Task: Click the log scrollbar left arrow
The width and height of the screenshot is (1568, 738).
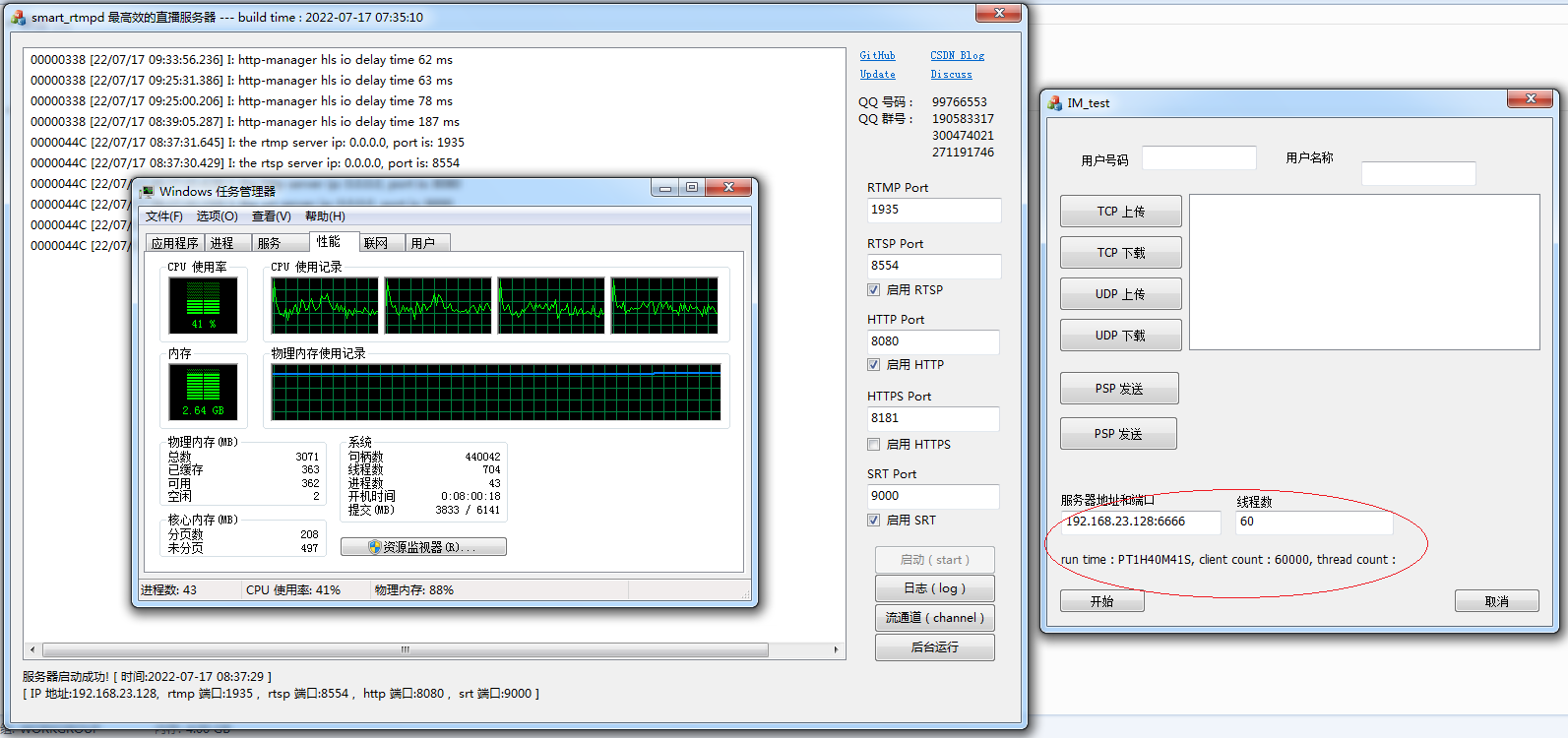Action: click(32, 649)
